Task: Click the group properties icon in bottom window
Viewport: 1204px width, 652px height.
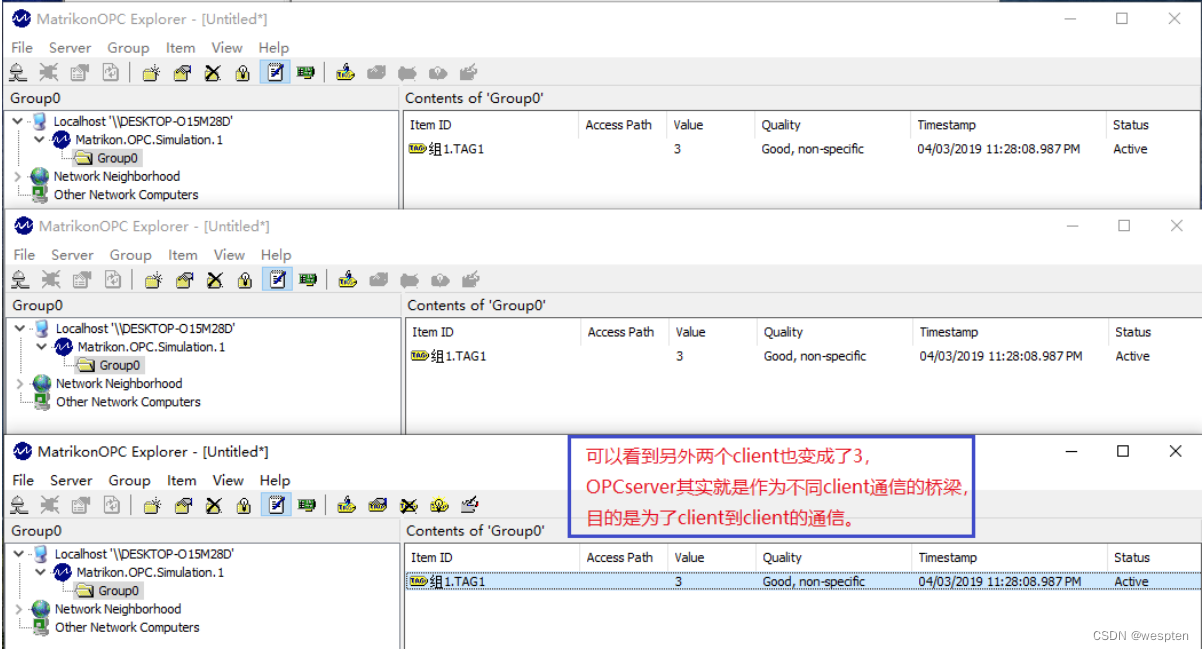Action: point(182,505)
